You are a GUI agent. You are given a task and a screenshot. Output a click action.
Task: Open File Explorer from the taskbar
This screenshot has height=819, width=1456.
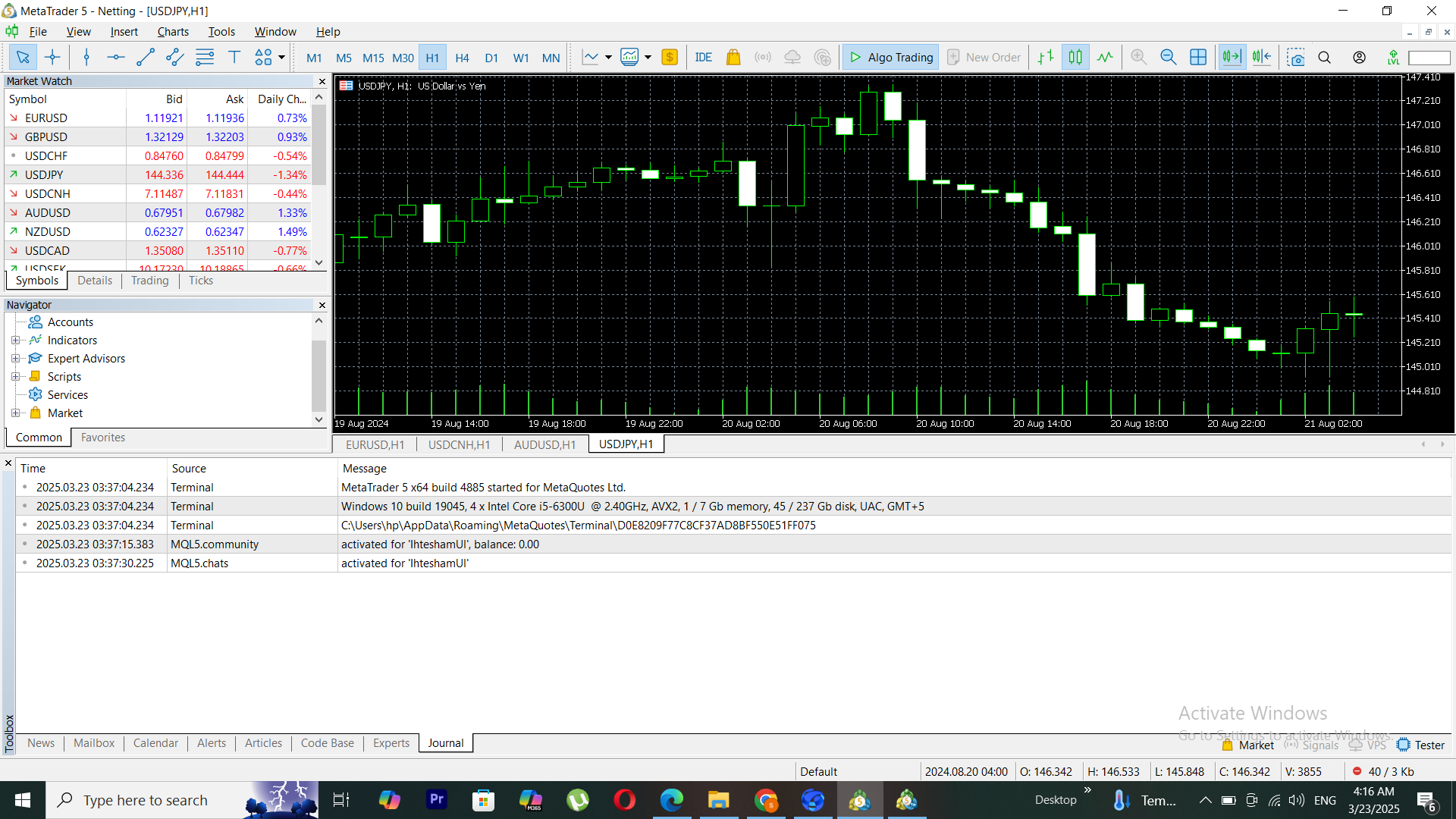tap(718, 800)
